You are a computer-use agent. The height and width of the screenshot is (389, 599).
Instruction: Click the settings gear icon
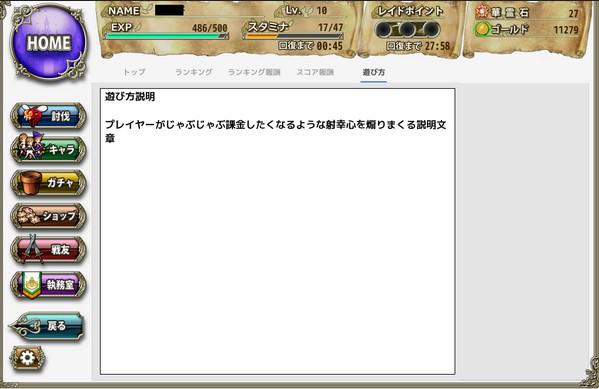point(28,358)
